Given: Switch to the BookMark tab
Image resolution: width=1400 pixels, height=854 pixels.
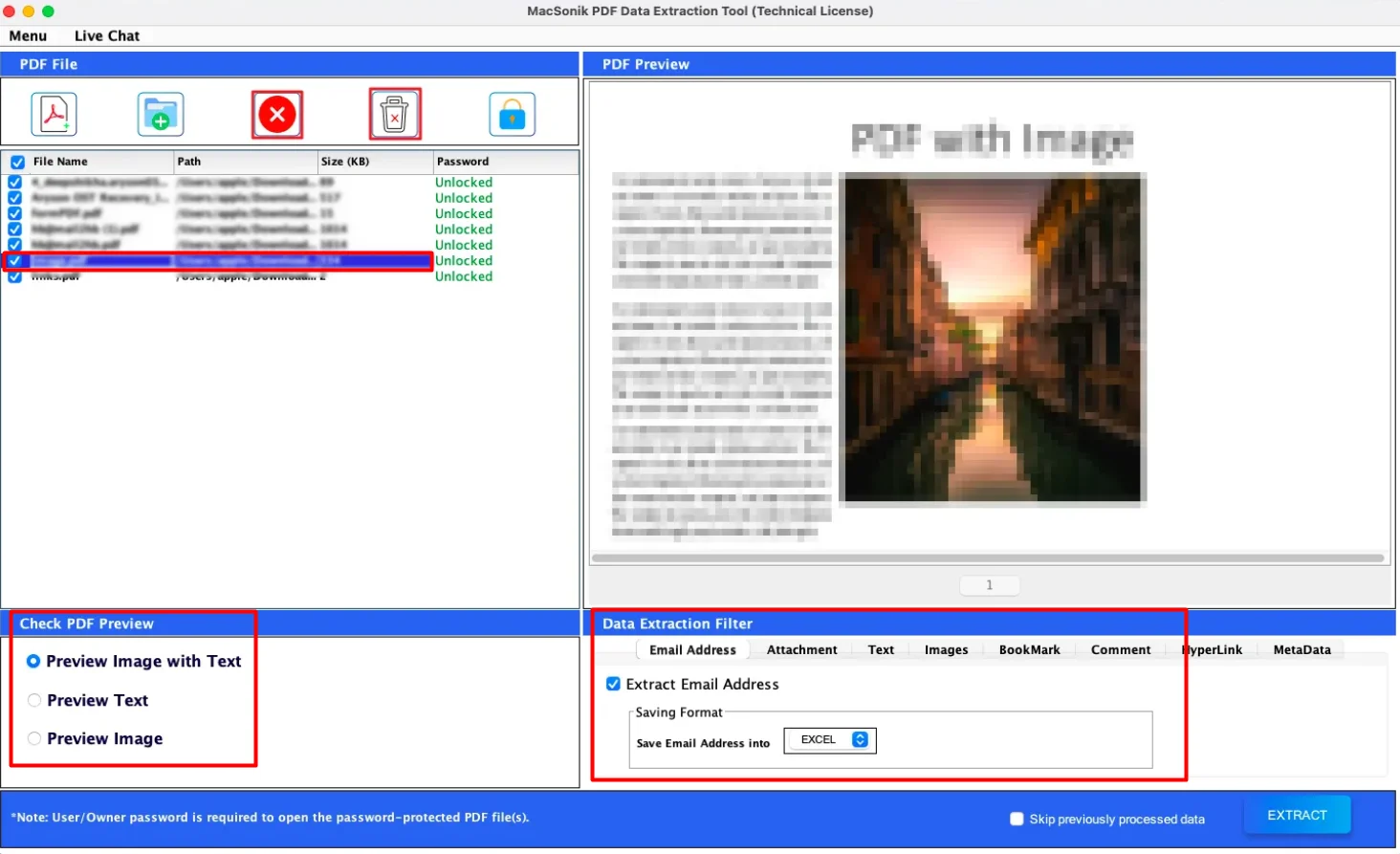Looking at the screenshot, I should click(x=1029, y=649).
